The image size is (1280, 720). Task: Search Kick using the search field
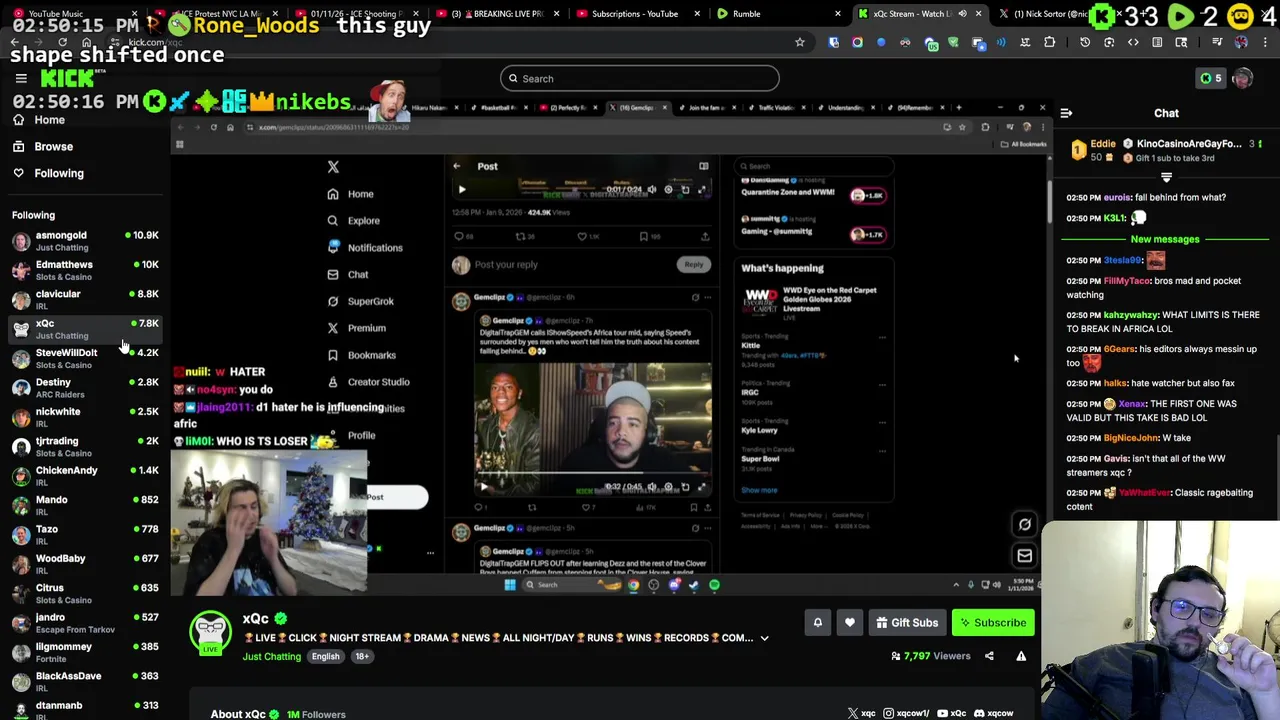640,78
